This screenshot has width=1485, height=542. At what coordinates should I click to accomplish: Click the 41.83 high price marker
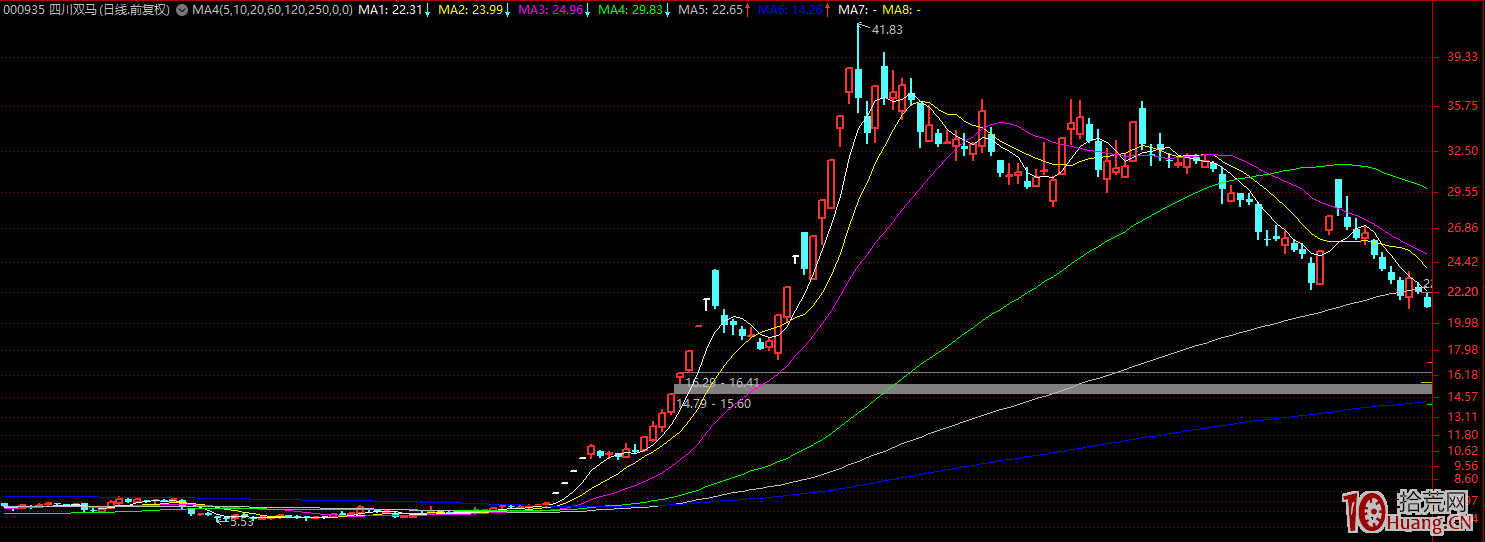point(887,30)
